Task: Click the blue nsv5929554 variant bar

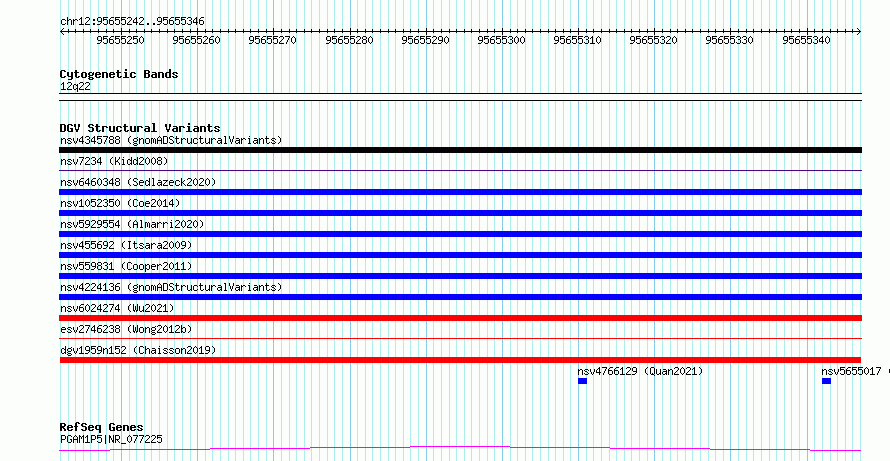Action: tap(460, 234)
